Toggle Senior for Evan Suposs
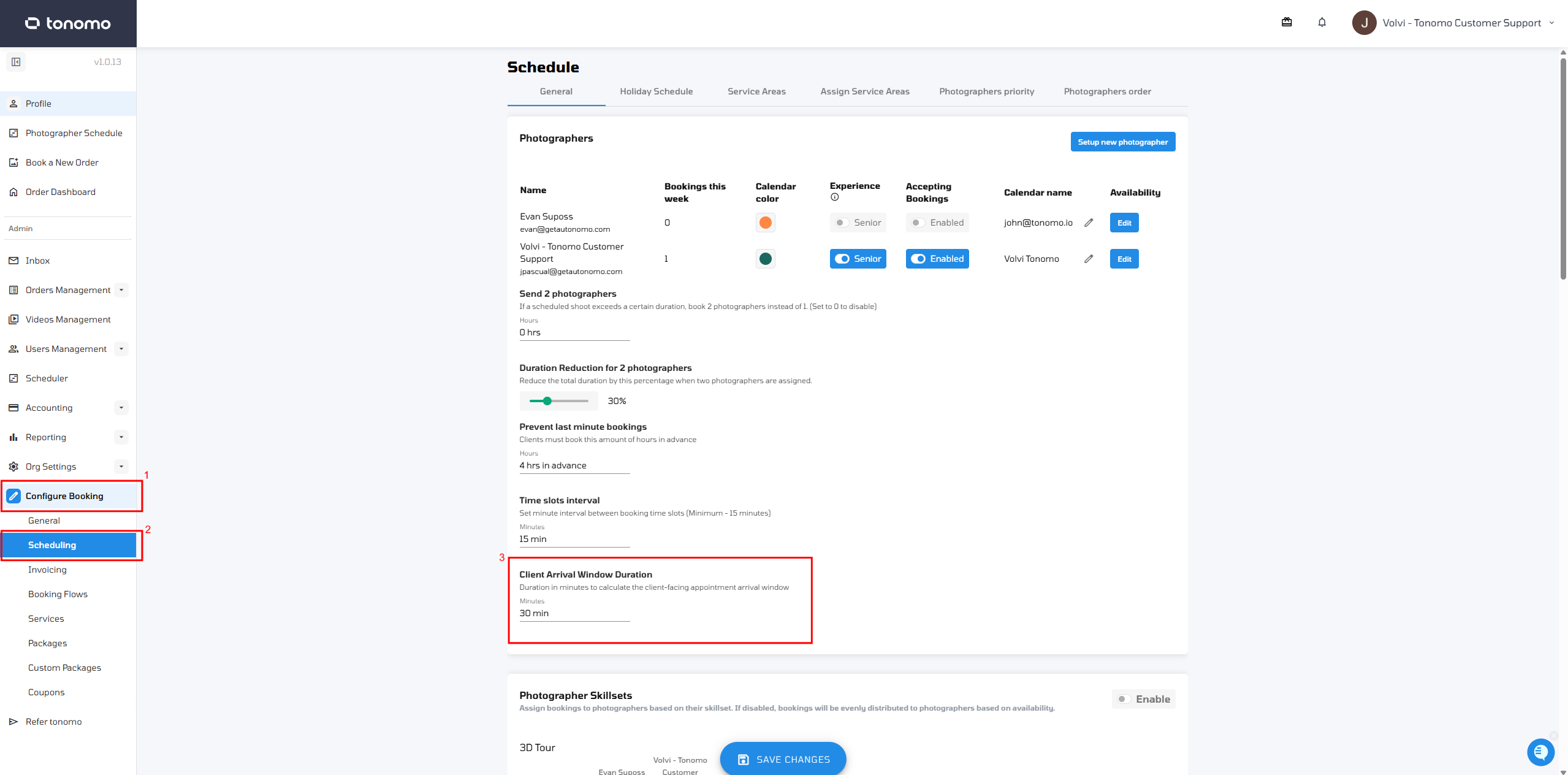Image resolution: width=1568 pixels, height=775 pixels. coord(858,223)
